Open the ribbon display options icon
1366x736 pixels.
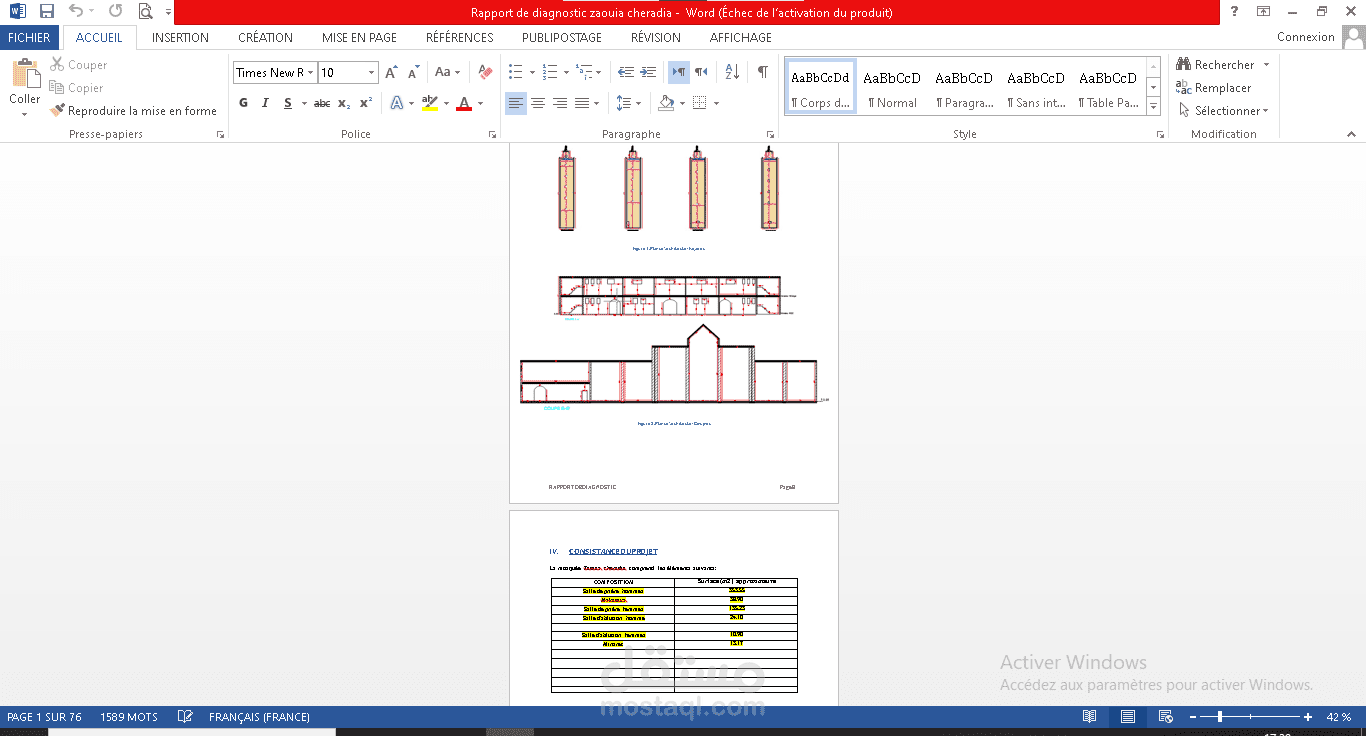tap(1264, 12)
